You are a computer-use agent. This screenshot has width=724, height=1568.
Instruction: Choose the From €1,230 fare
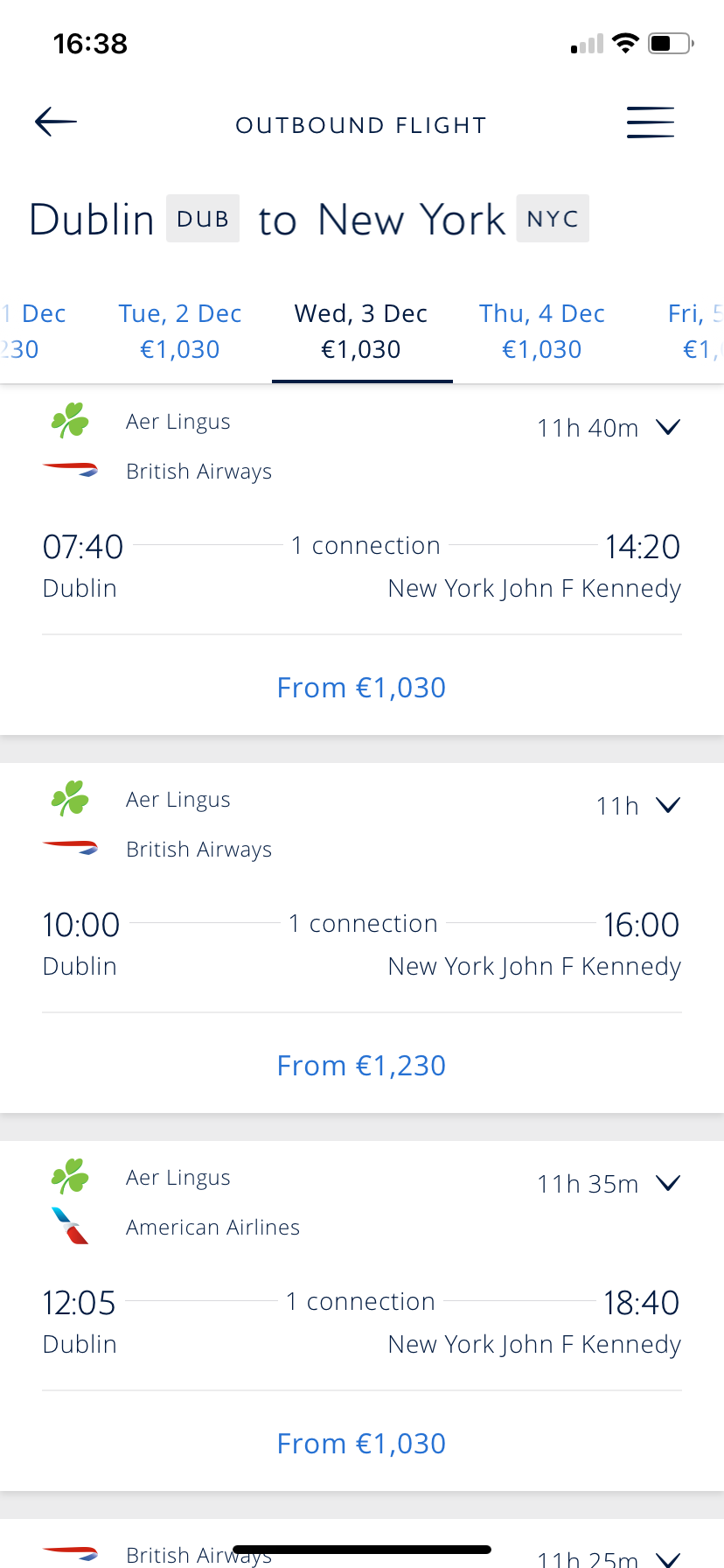tap(361, 1065)
